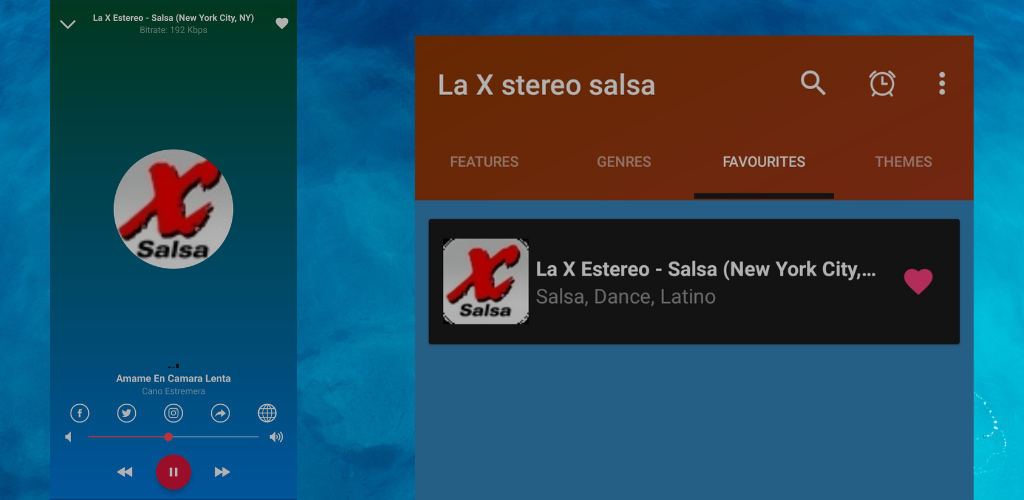Screen dimensions: 1024x500
Task: Click the mute speaker icon left of volume slider
Action: point(68,437)
